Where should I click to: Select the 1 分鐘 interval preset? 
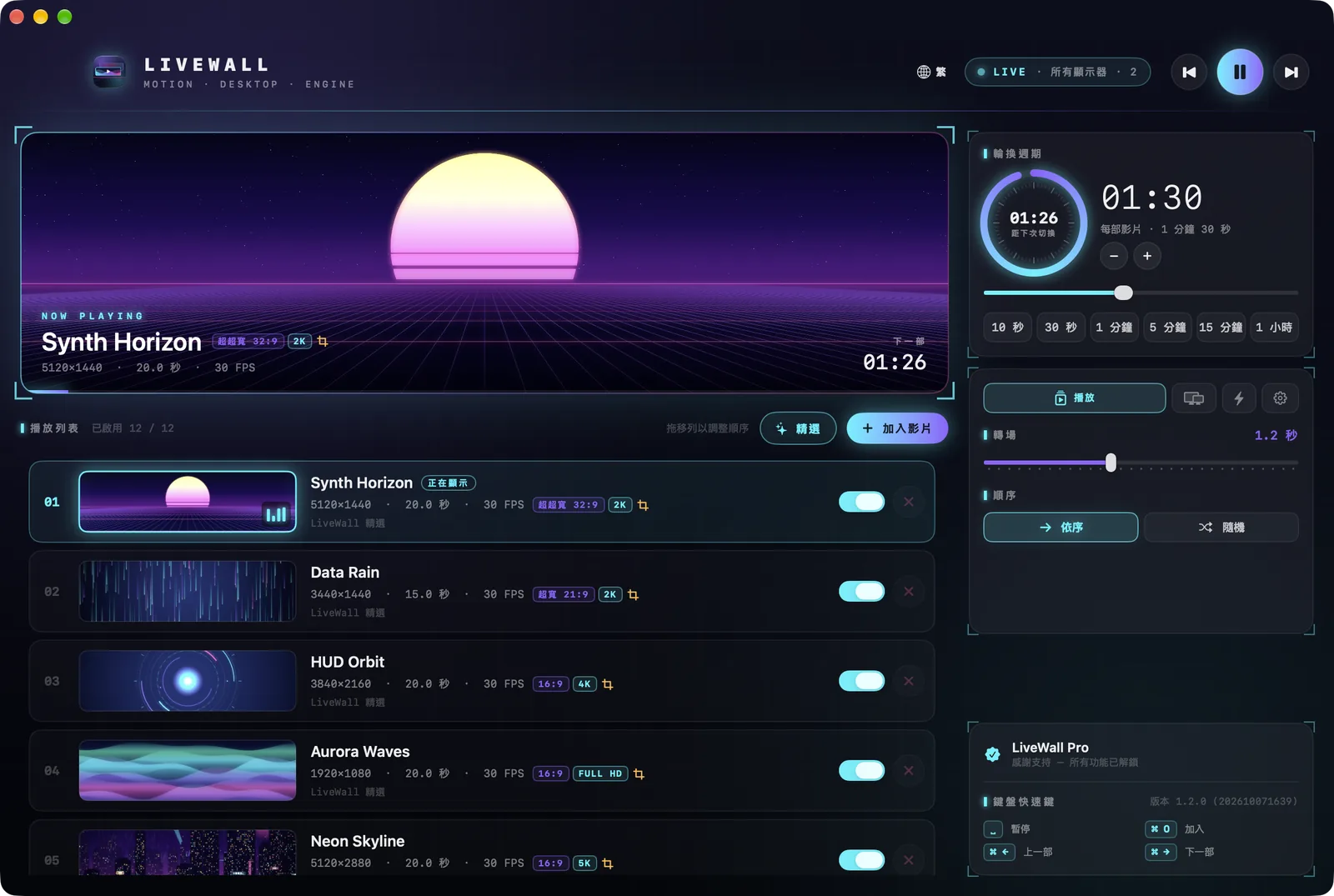click(1114, 328)
